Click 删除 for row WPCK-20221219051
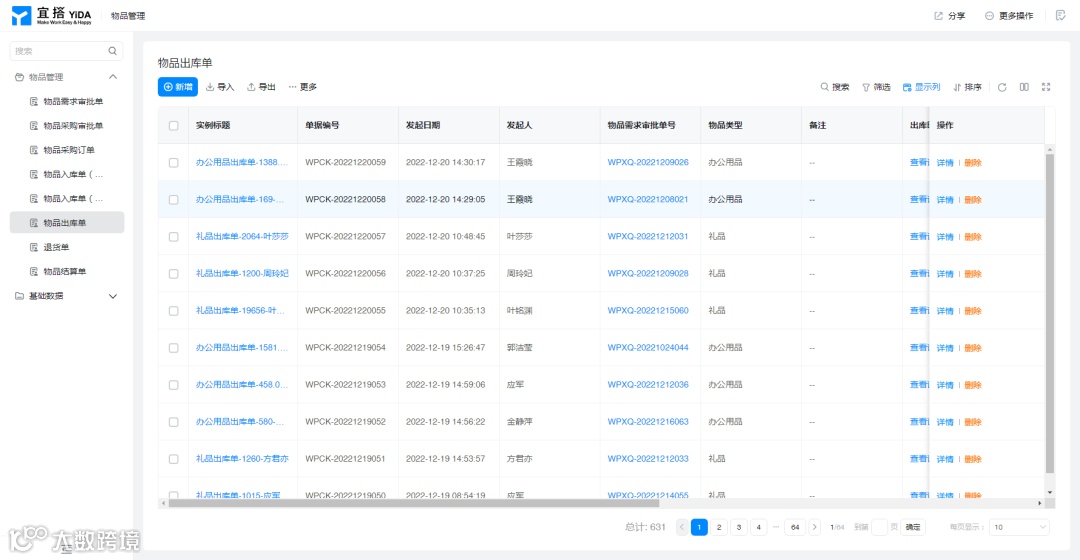Image resolution: width=1080 pixels, height=560 pixels. [973, 459]
